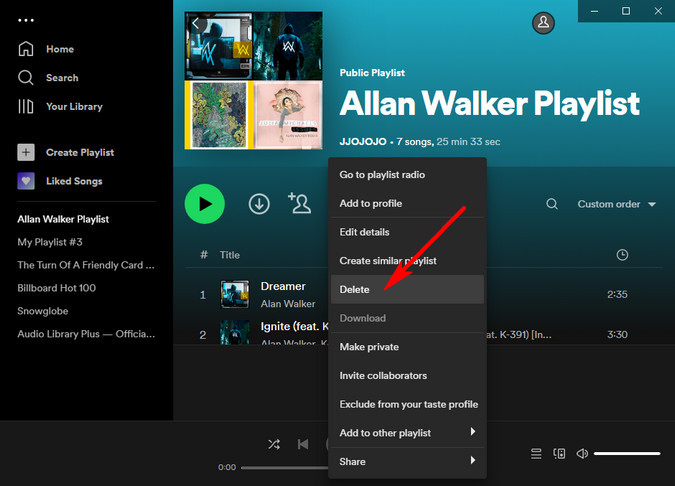Open My Playlist #3 in sidebar
This screenshot has height=486, width=675.
pyautogui.click(x=50, y=242)
